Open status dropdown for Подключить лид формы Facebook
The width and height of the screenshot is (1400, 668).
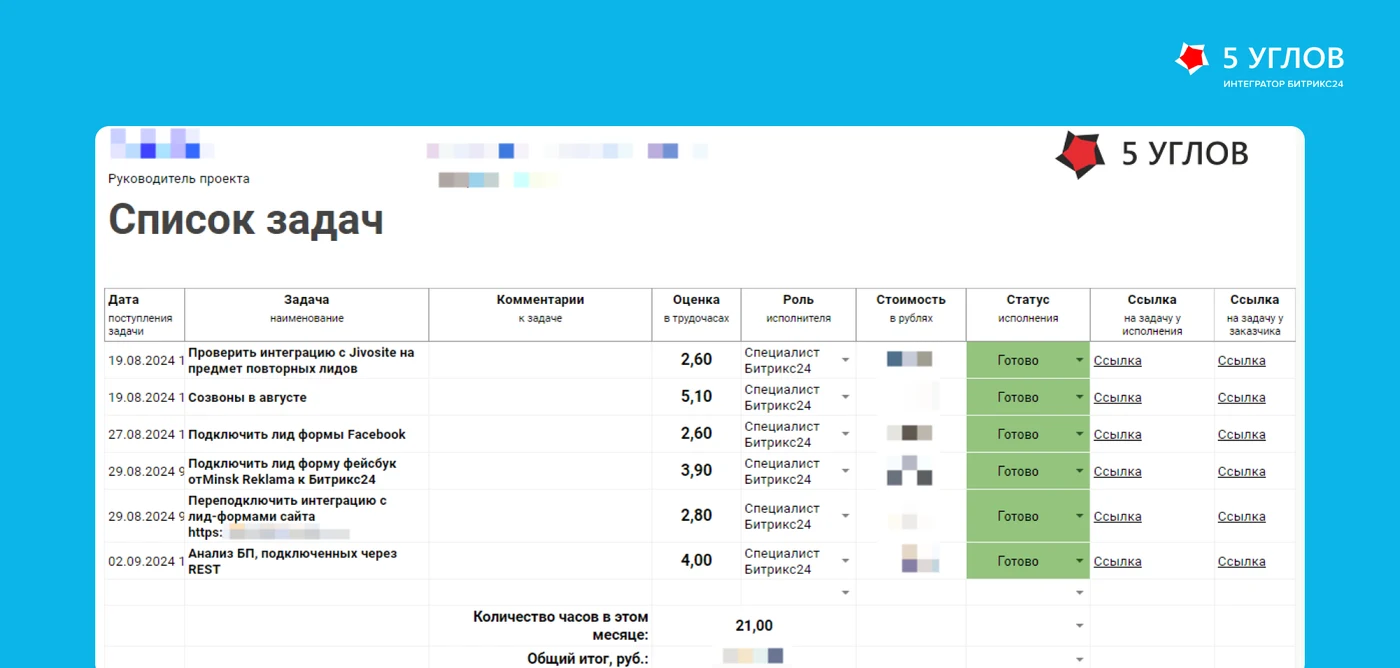(x=1079, y=435)
